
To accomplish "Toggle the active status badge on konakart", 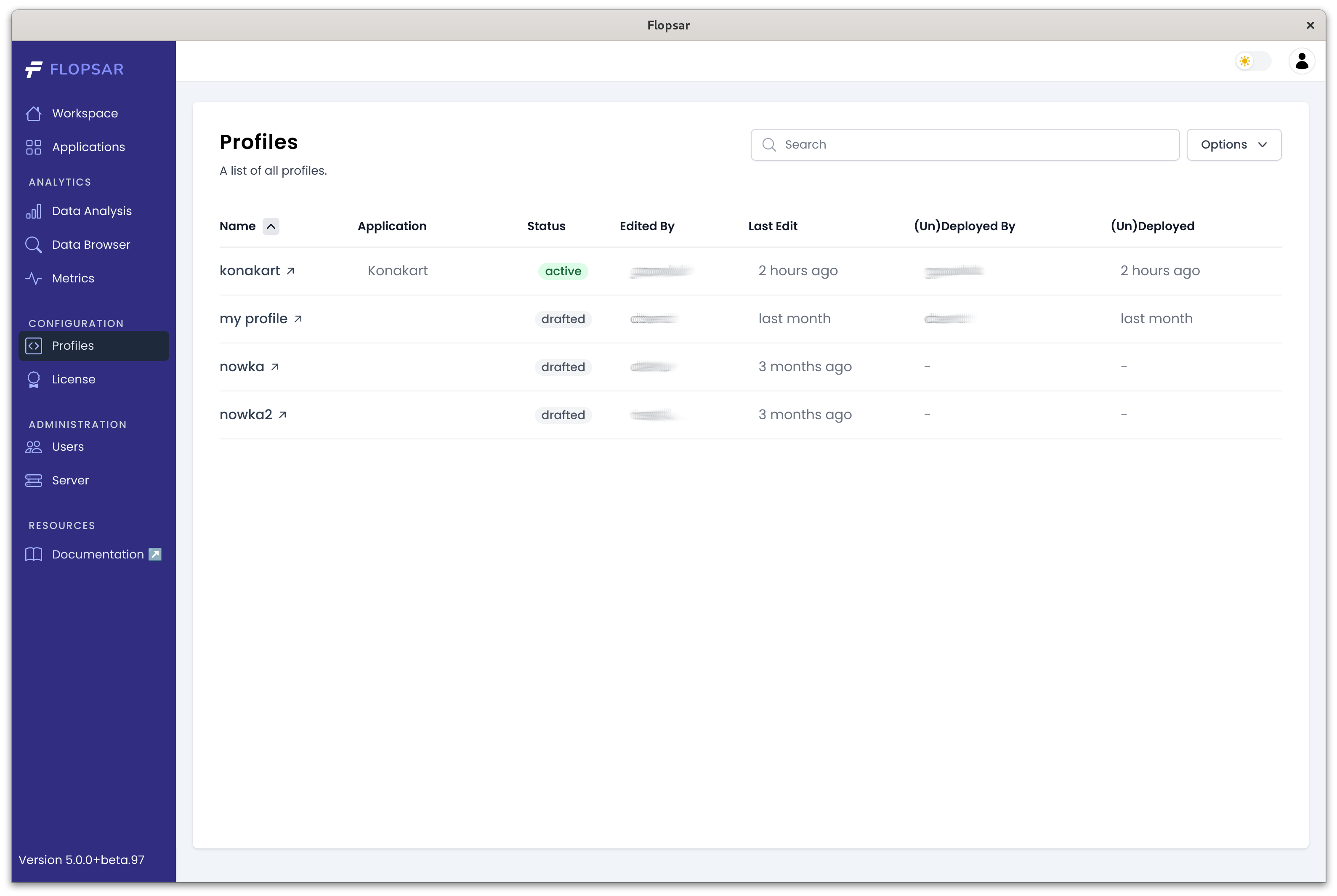I will pyautogui.click(x=563, y=271).
